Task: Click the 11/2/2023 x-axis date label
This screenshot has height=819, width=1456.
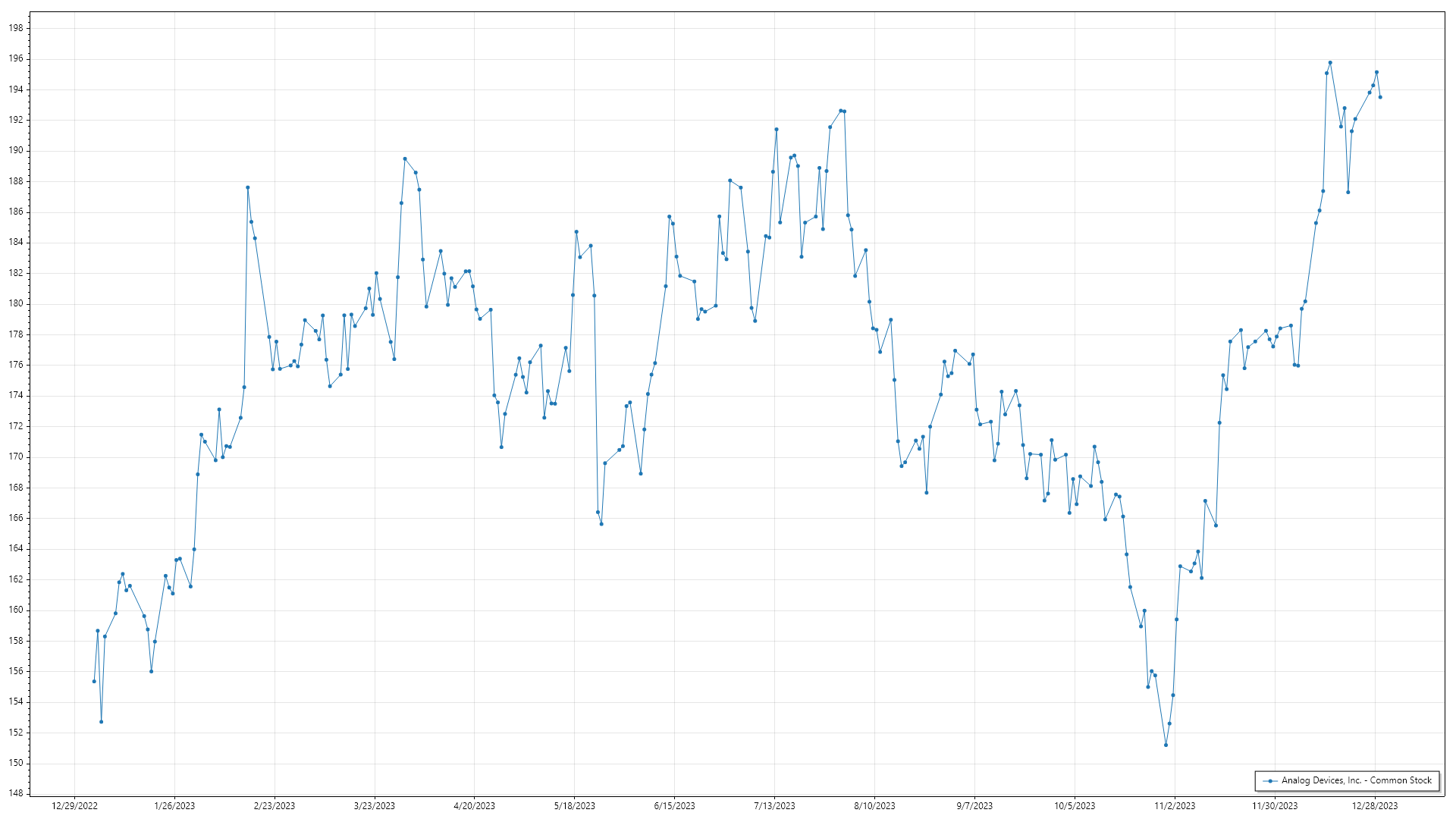Action: pos(1175,806)
